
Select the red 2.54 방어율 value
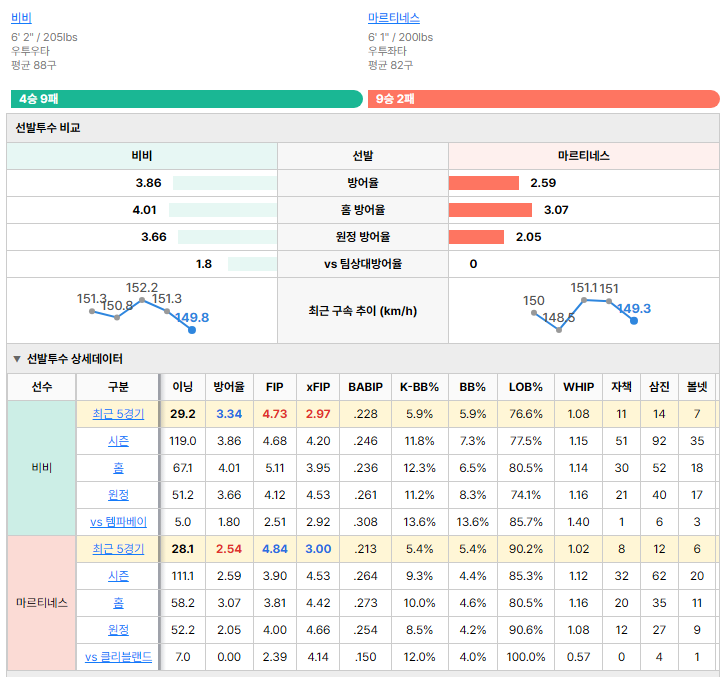(x=229, y=549)
